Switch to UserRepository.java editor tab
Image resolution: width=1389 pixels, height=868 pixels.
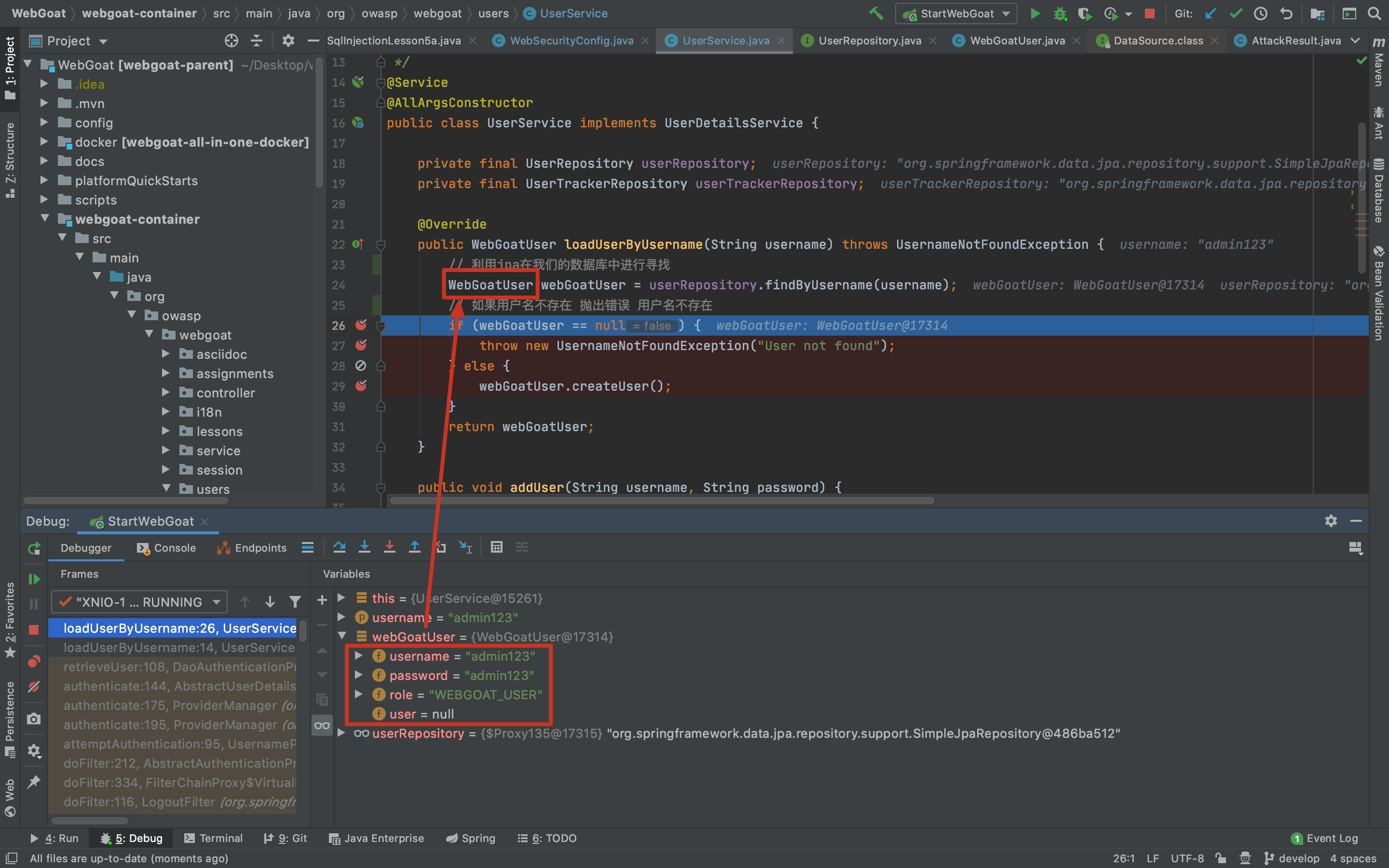coord(869,41)
